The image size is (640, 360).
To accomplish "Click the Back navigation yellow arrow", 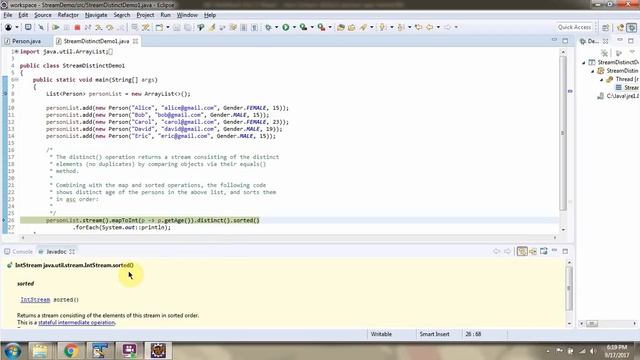I will point(429,27).
